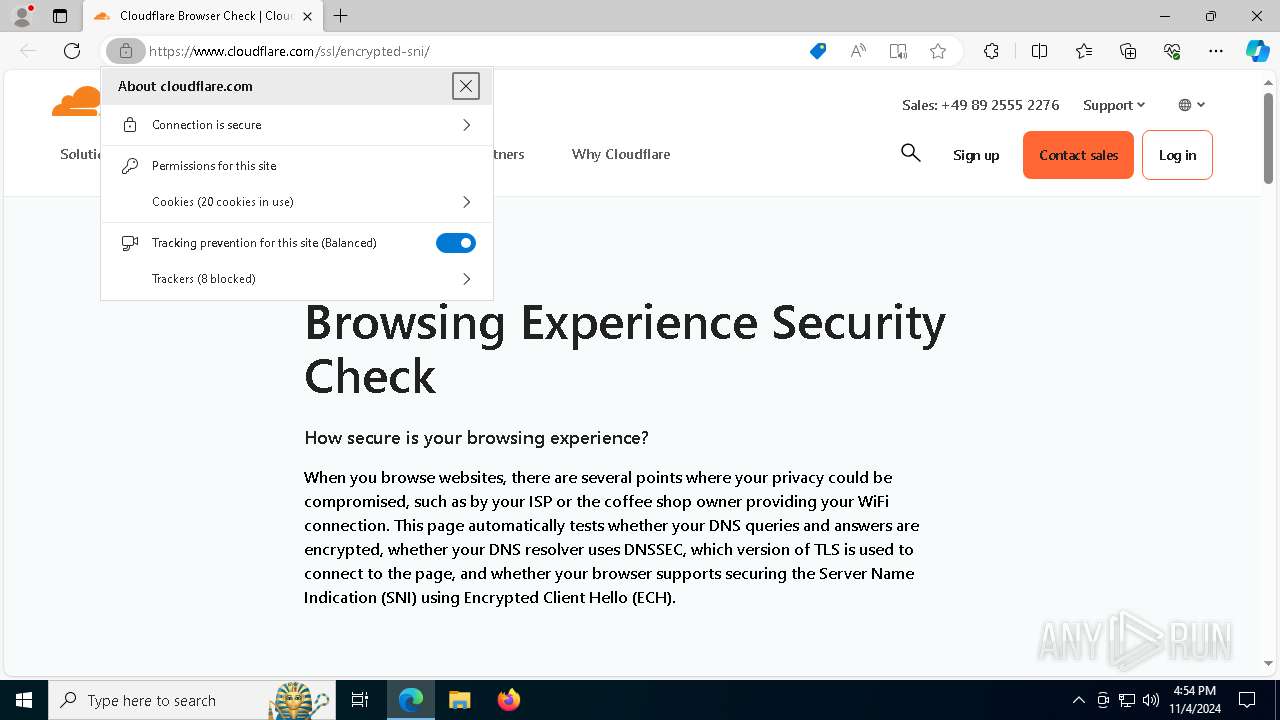This screenshot has height=720, width=1280.
Task: Expand Trackers (8 blocked) details
Action: tap(297, 279)
